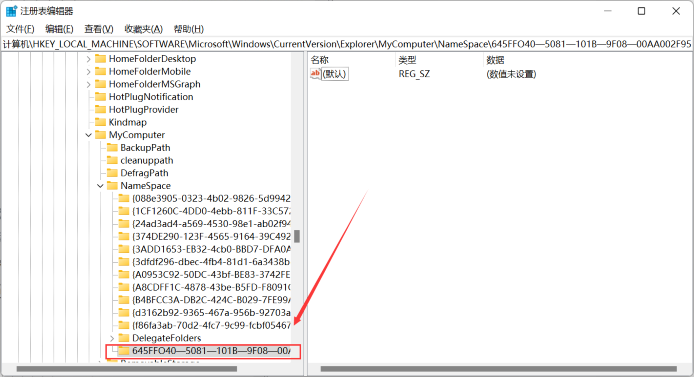Open the 文件(F) menu
The width and height of the screenshot is (694, 377).
point(20,29)
